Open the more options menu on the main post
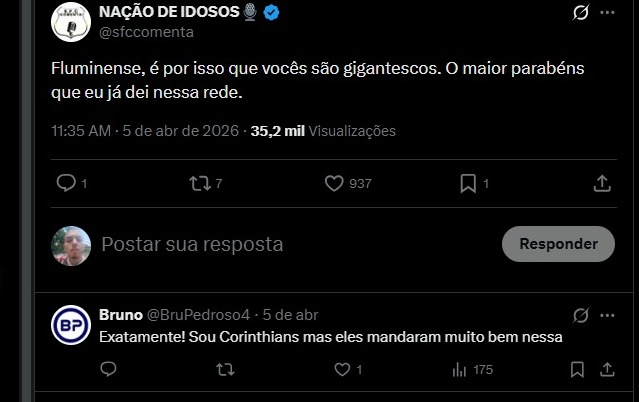This screenshot has height=402, width=639. click(607, 13)
